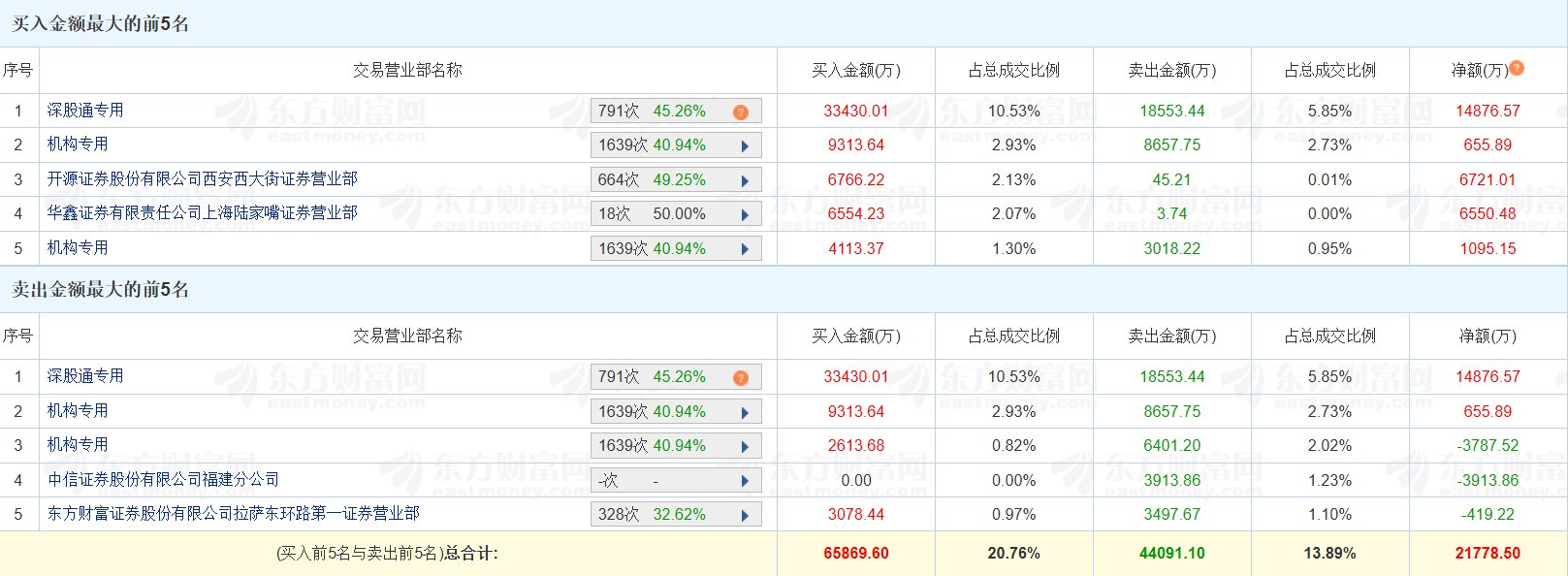Click 深股通专用 name in buy table
The image size is (1568, 576).
pyautogui.click(x=85, y=111)
